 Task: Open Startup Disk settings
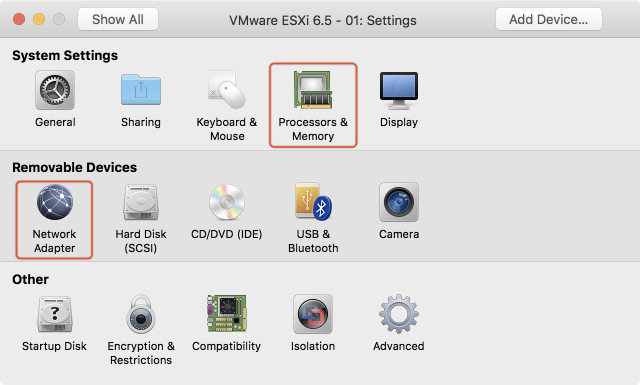pyautogui.click(x=55, y=314)
